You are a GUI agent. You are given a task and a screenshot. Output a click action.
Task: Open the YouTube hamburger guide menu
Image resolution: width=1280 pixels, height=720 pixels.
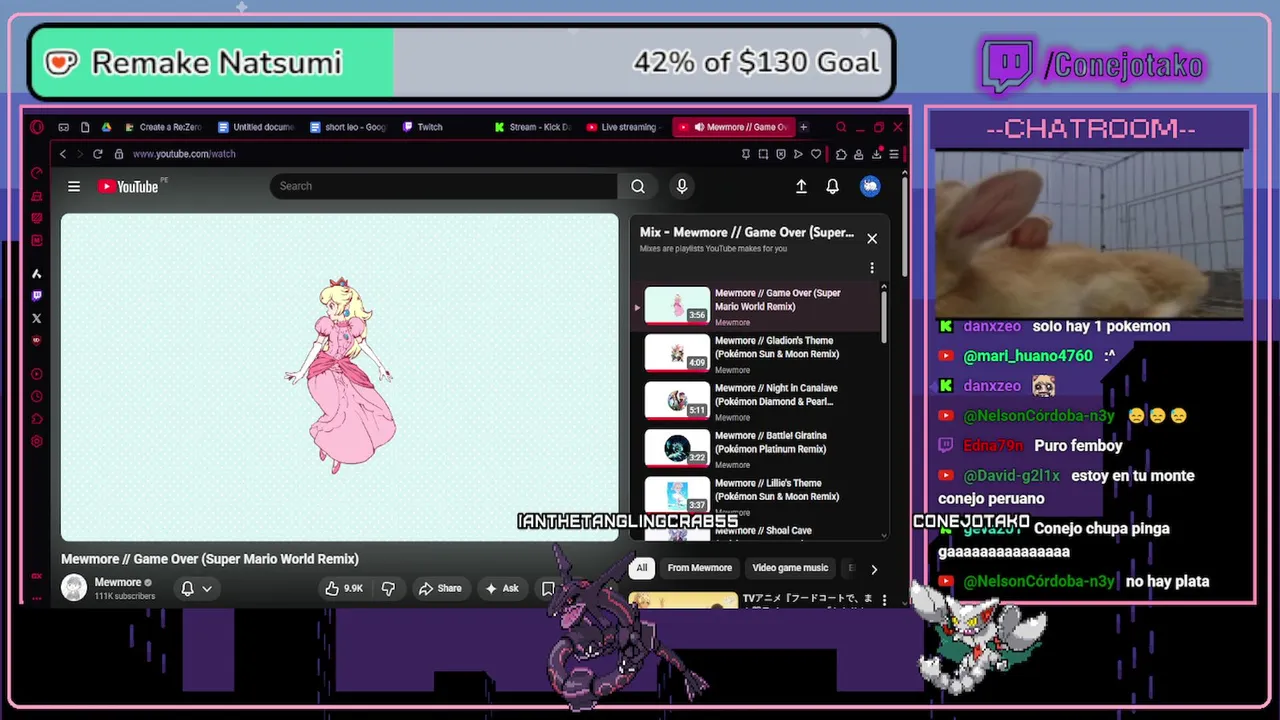pos(74,186)
